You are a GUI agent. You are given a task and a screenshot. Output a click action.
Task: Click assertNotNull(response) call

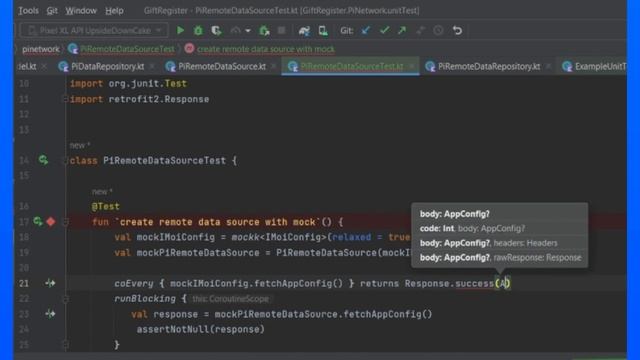[x=200, y=329]
